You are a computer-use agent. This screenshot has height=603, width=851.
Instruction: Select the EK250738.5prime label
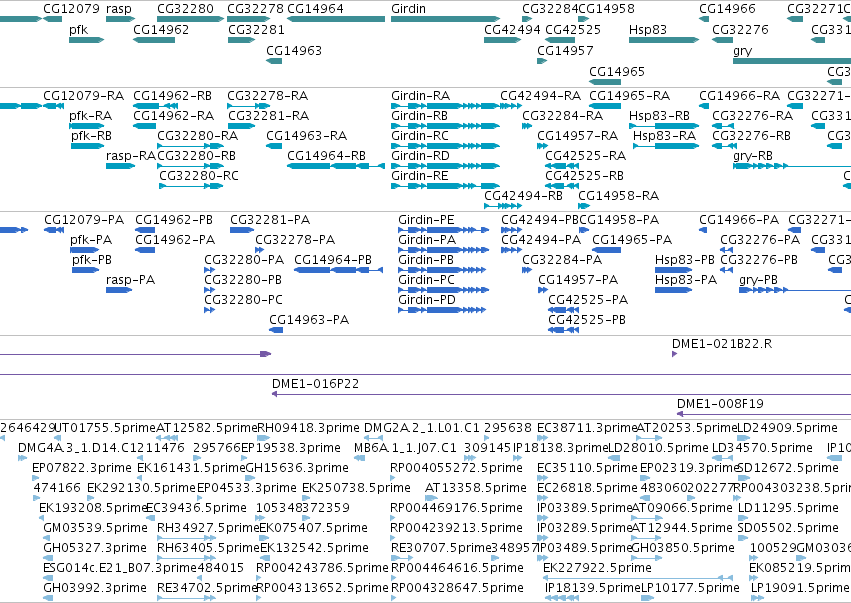pyautogui.click(x=356, y=487)
